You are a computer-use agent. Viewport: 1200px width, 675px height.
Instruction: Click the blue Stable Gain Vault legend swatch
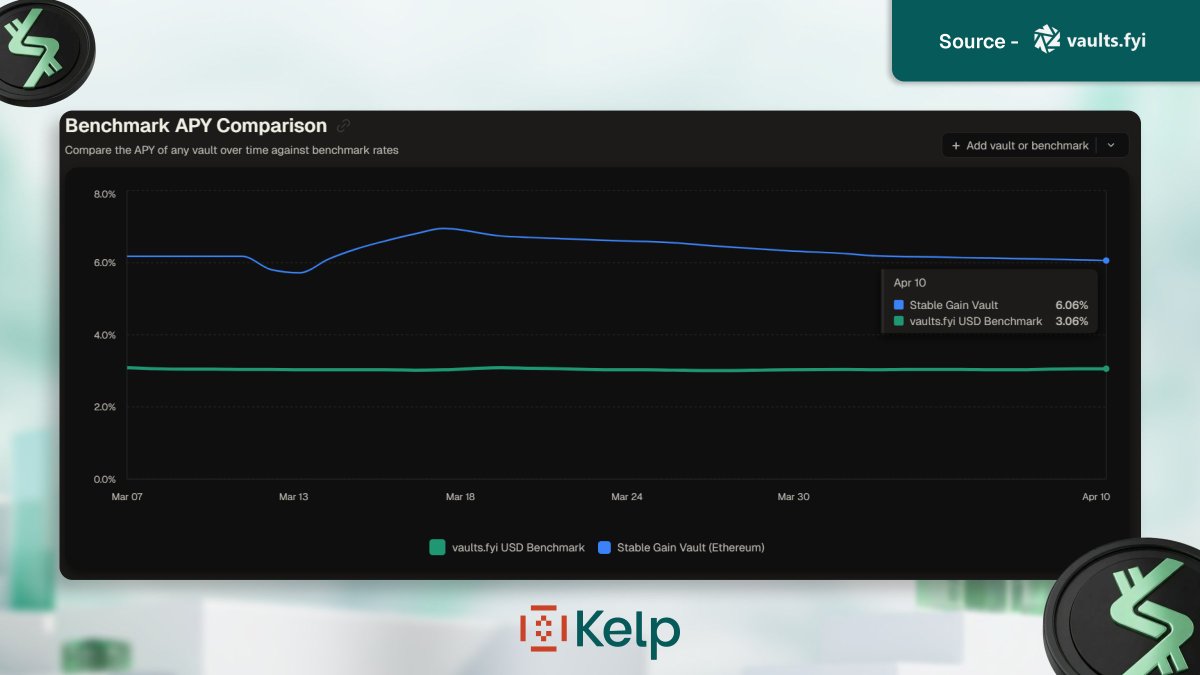[x=604, y=547]
